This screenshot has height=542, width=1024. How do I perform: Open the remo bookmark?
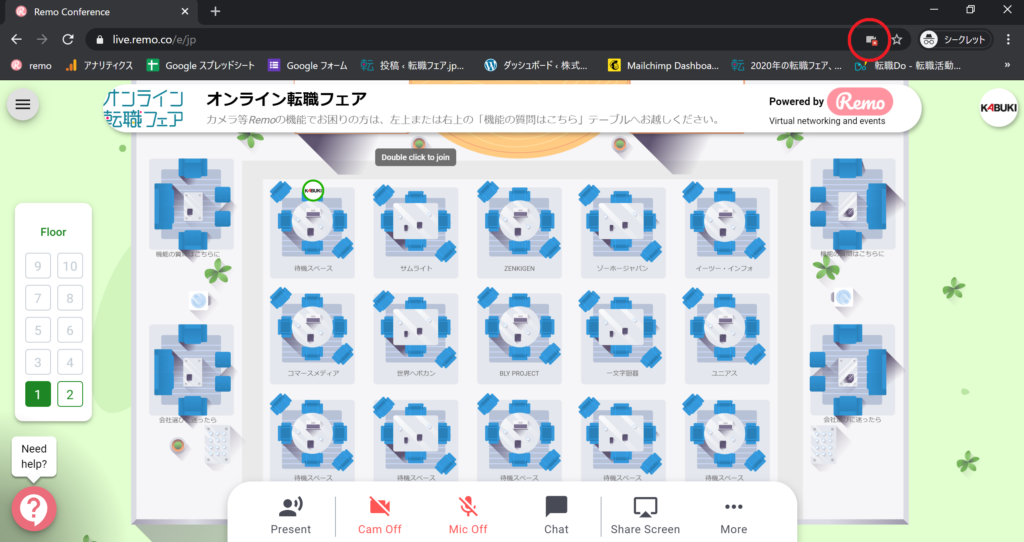click(x=31, y=65)
